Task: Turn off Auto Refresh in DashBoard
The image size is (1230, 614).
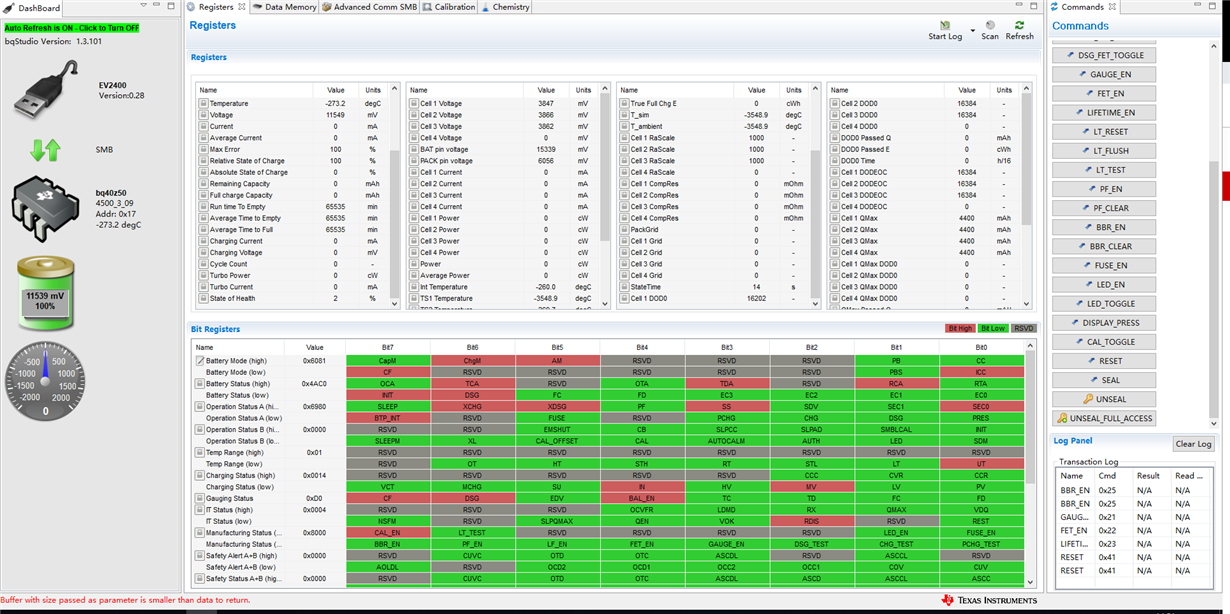Action: (72, 28)
